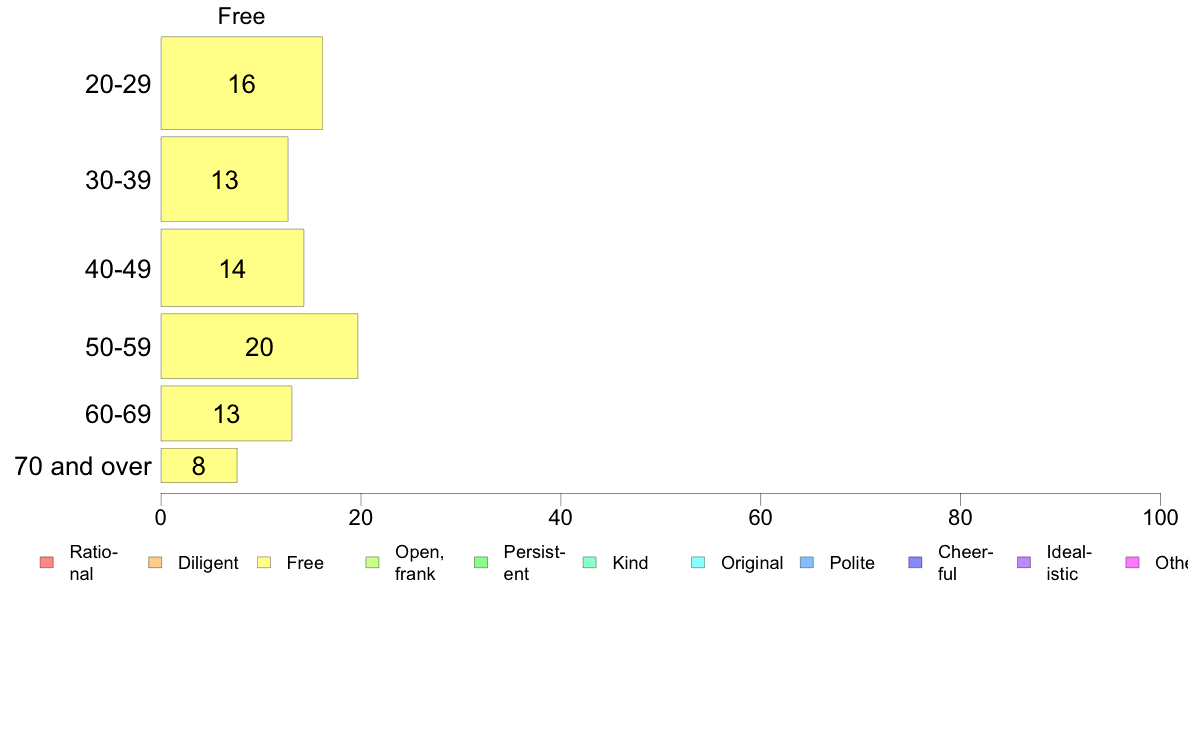Click the Rational legend color swatch
The image size is (1188, 736).
(46, 562)
